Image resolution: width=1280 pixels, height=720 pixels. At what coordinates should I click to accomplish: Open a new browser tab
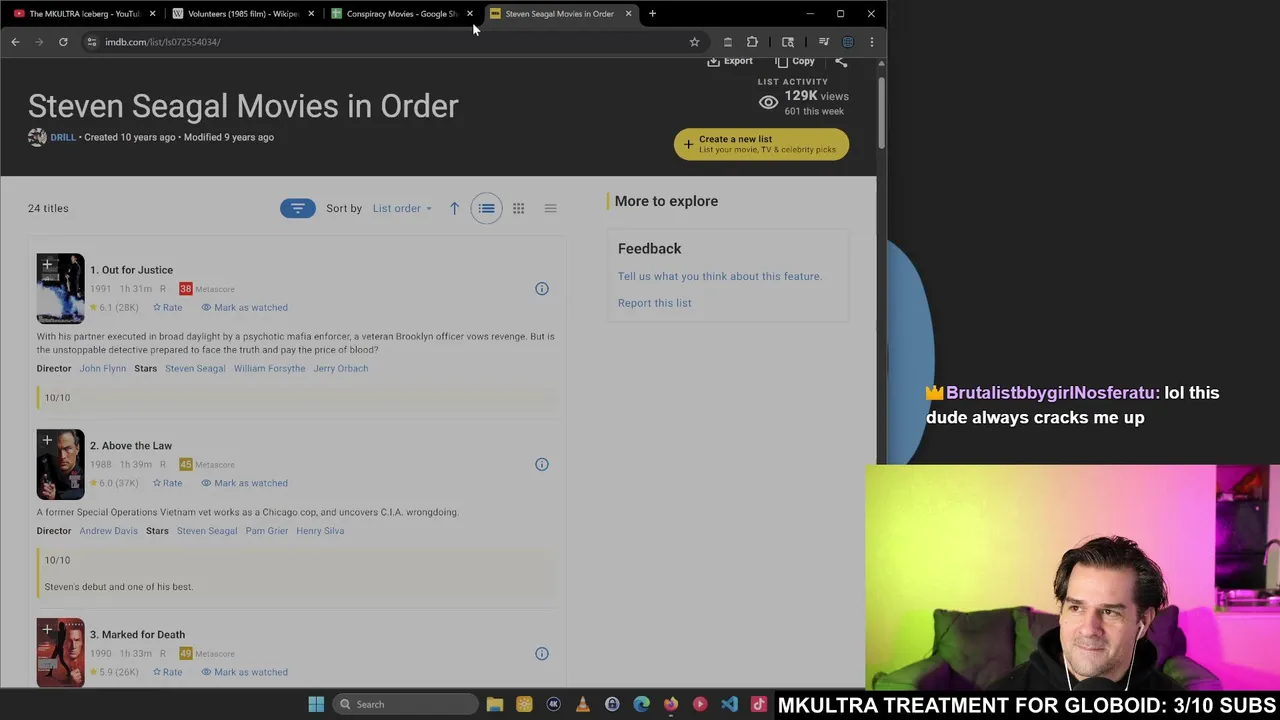(x=652, y=14)
